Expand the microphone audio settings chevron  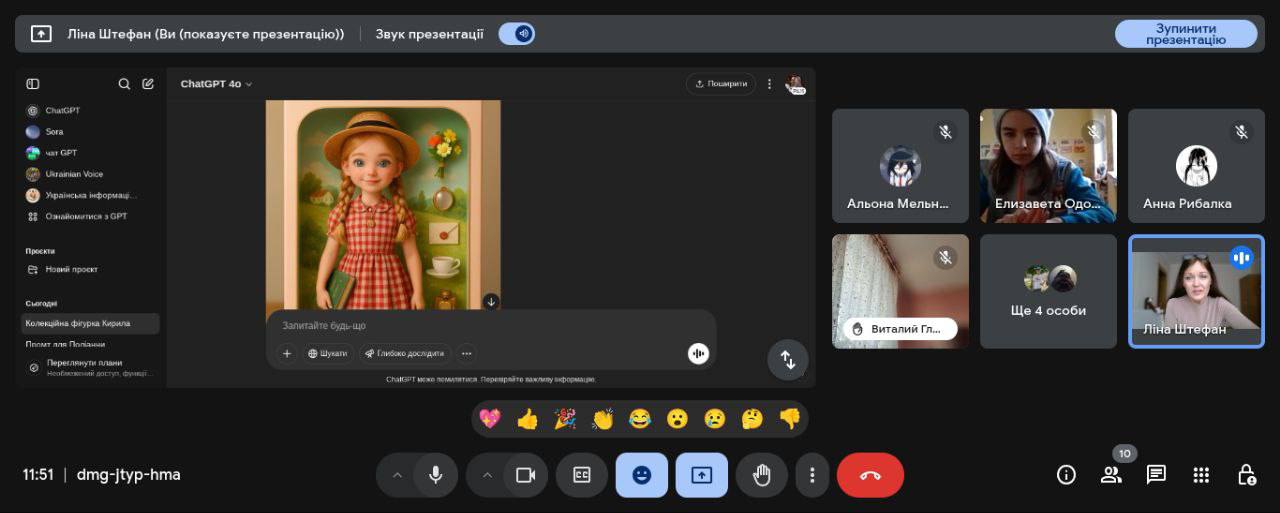point(397,475)
